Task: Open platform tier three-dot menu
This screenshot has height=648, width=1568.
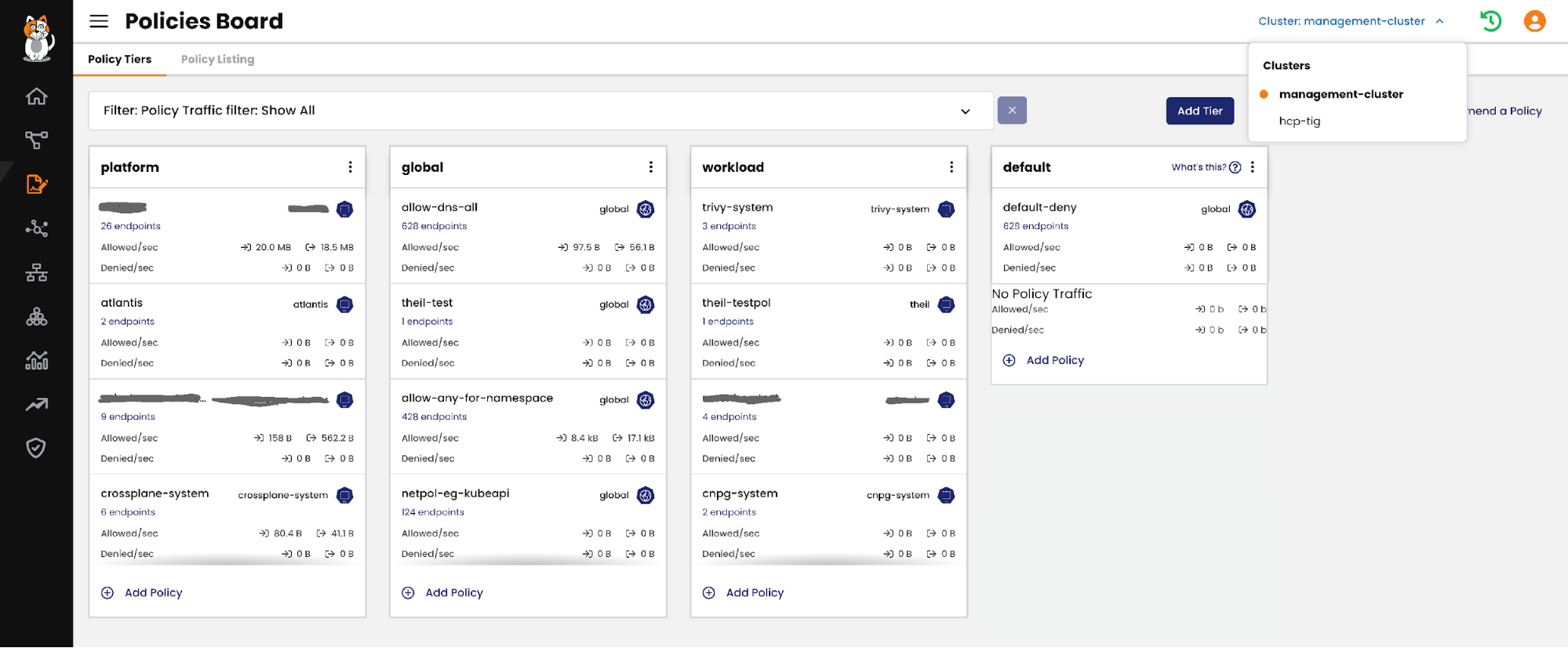Action: point(350,167)
